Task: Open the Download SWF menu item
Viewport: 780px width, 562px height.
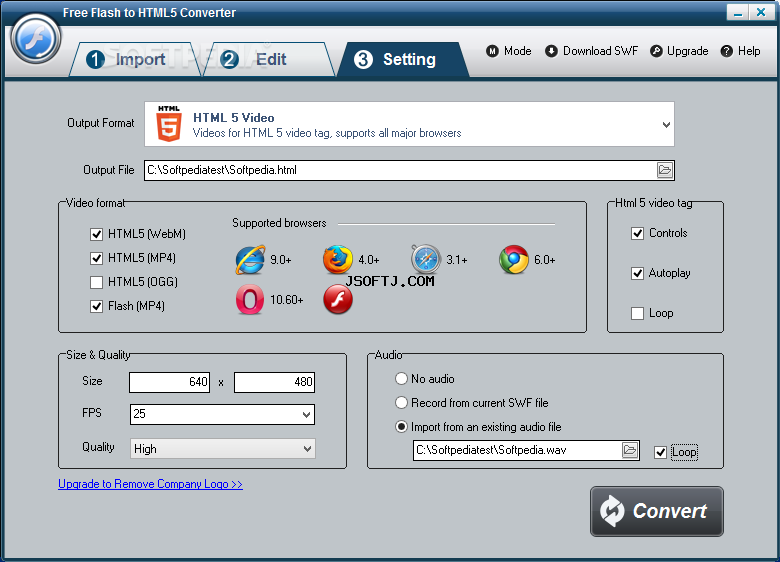Action: click(x=591, y=51)
